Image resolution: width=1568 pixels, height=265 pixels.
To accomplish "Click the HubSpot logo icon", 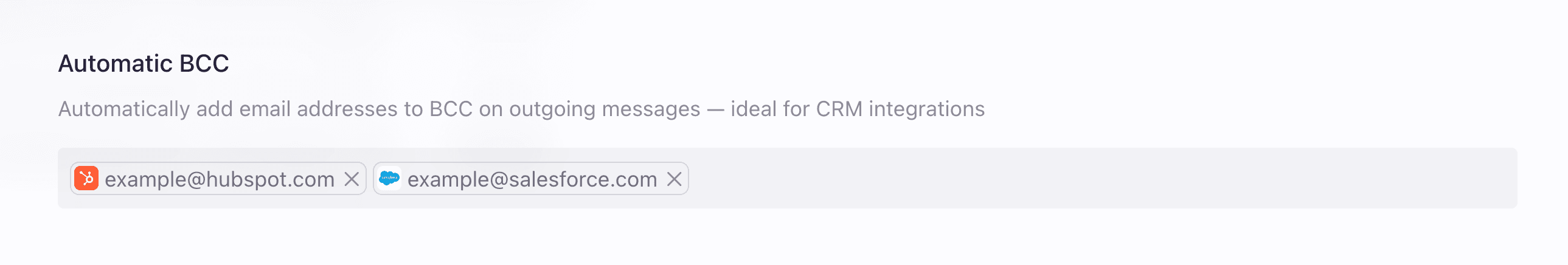I will [86, 179].
